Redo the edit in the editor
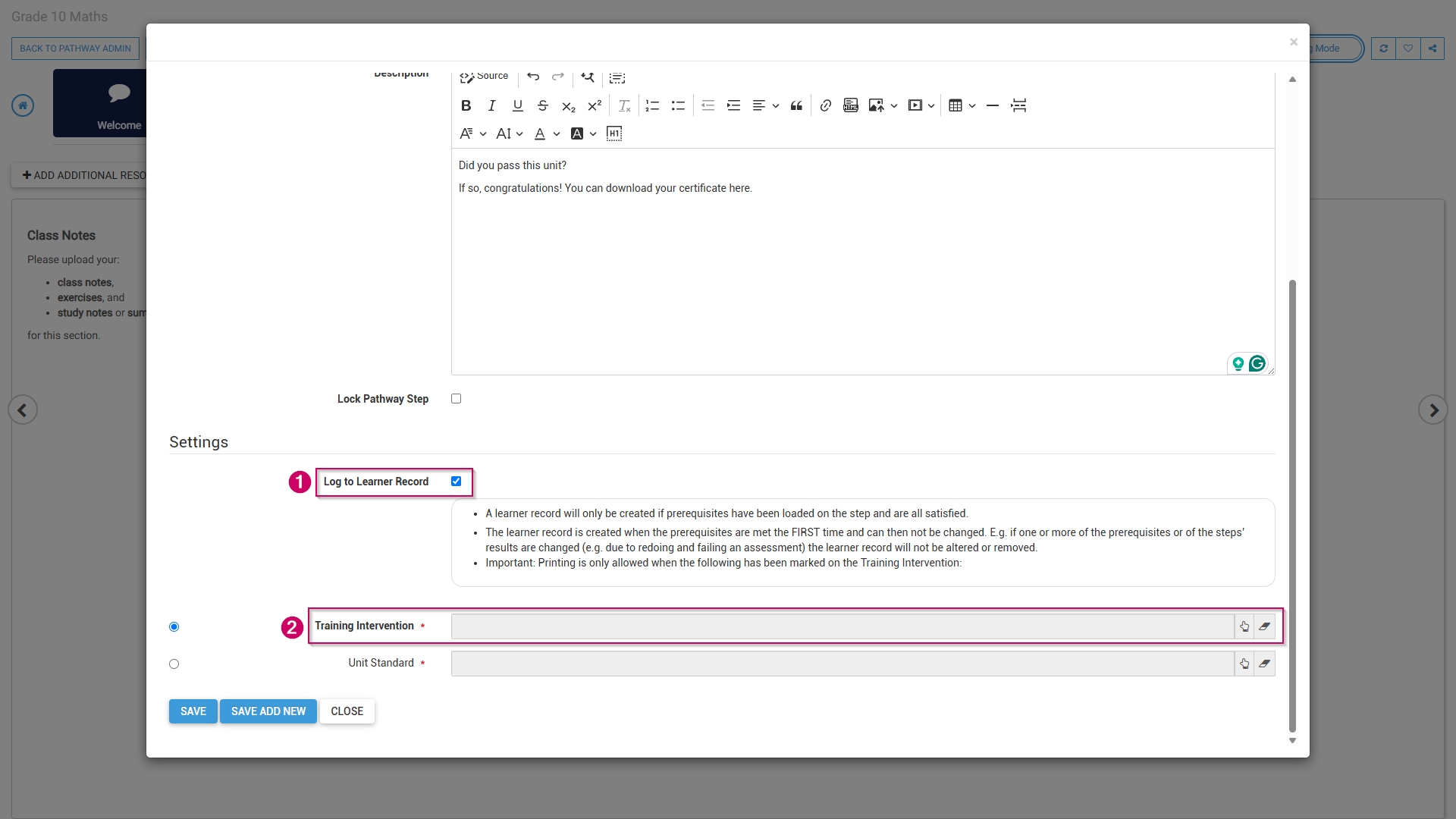The image size is (1456, 819). (558, 77)
